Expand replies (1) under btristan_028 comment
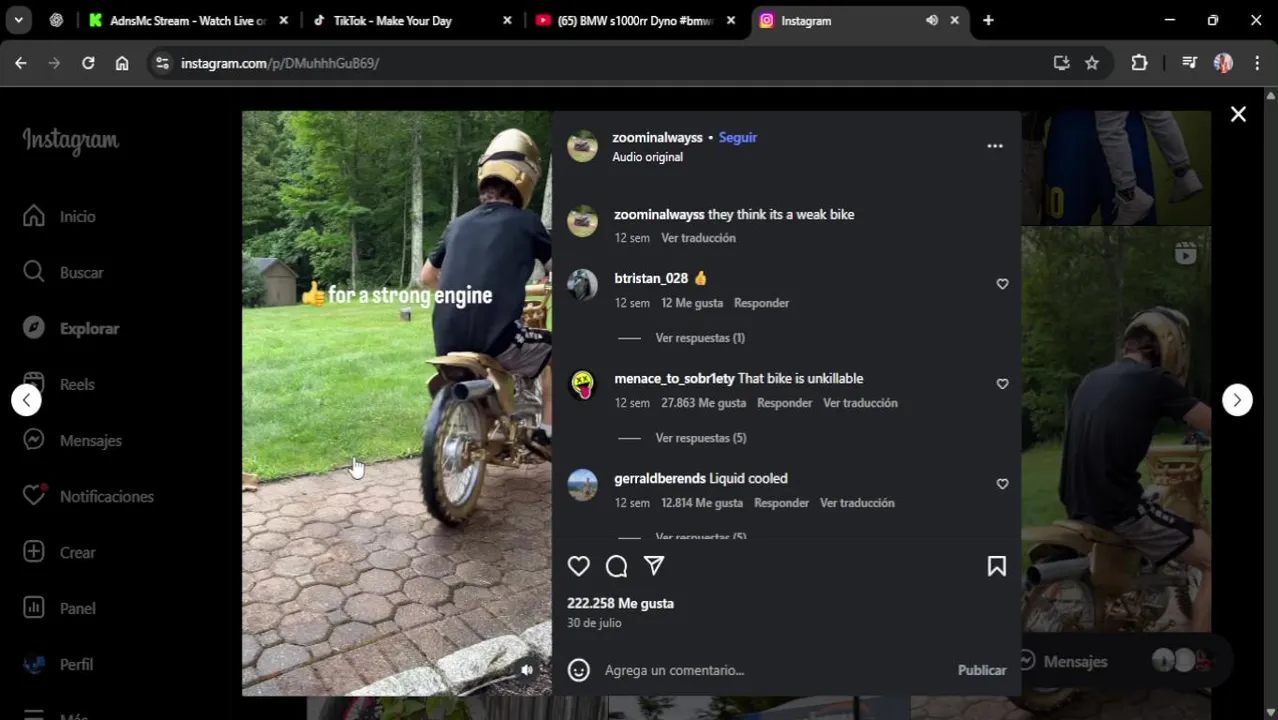The height and width of the screenshot is (720, 1278). [x=700, y=338]
